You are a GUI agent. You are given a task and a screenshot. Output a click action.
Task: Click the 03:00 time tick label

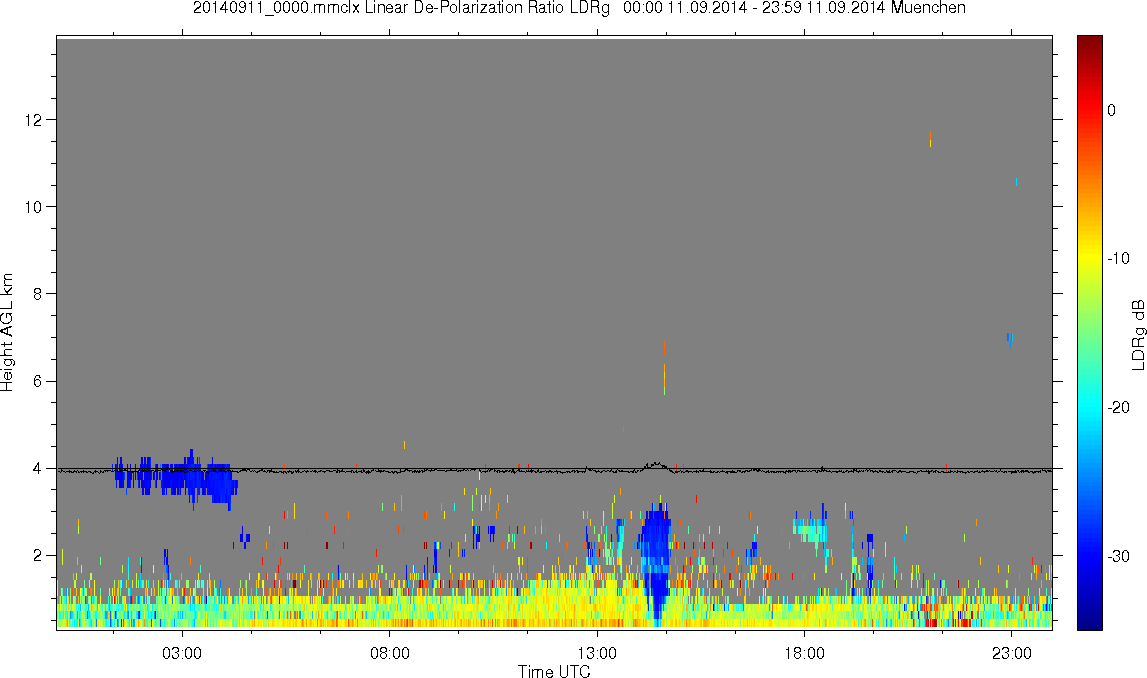click(x=181, y=654)
